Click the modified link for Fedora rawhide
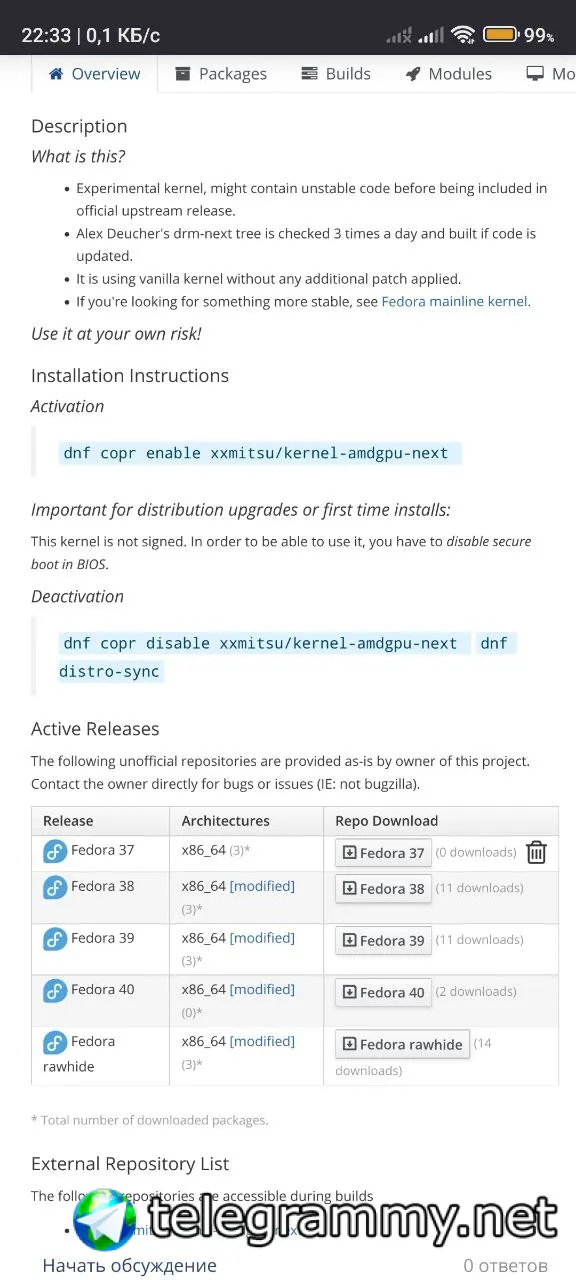 point(262,1041)
